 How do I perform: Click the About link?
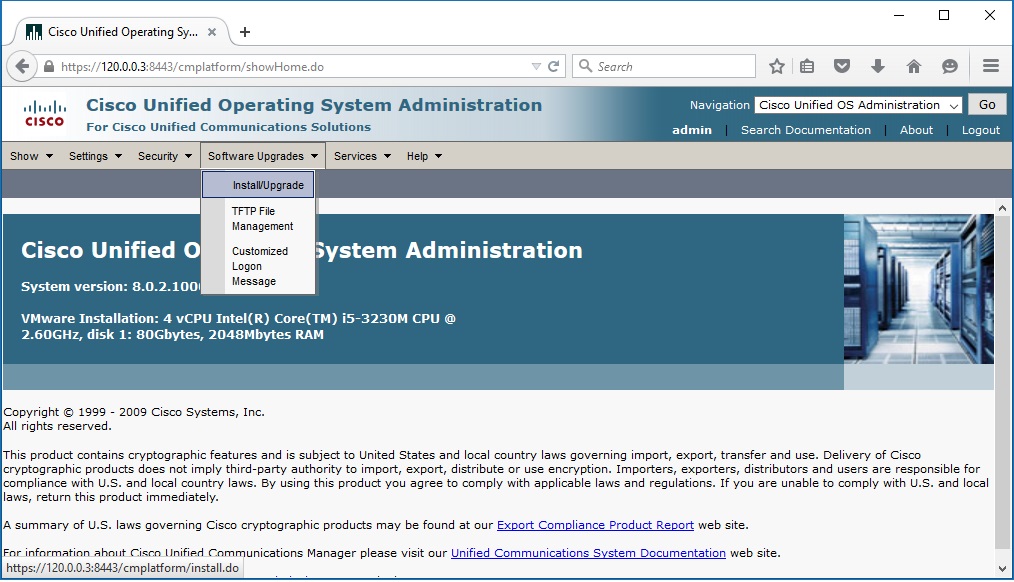pos(916,130)
